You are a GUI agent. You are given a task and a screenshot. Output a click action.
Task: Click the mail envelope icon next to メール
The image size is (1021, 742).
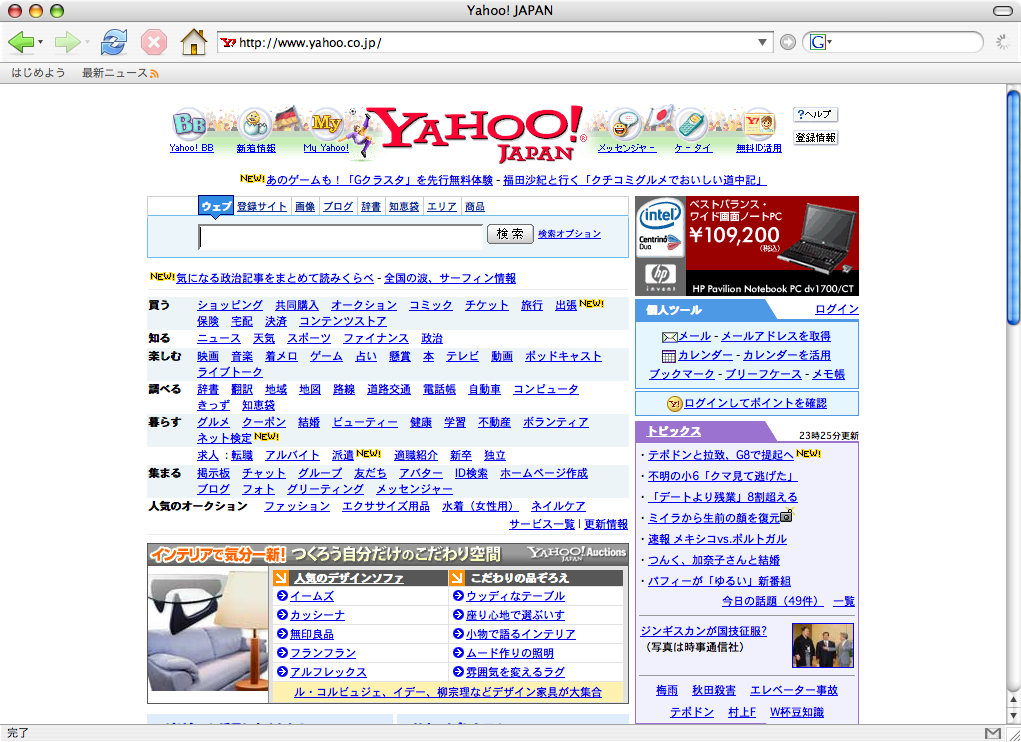669,337
